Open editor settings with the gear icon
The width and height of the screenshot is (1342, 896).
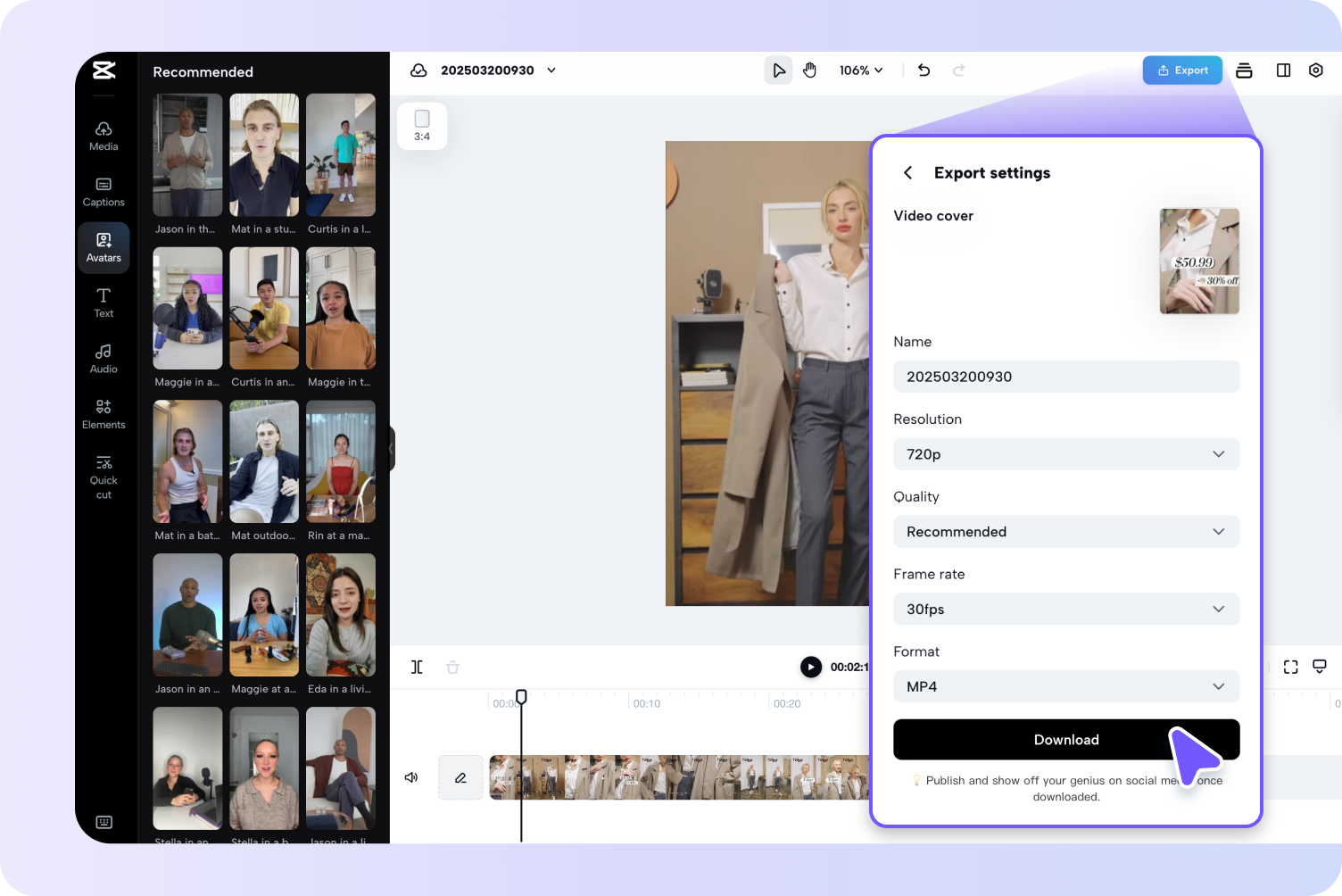pos(1316,70)
